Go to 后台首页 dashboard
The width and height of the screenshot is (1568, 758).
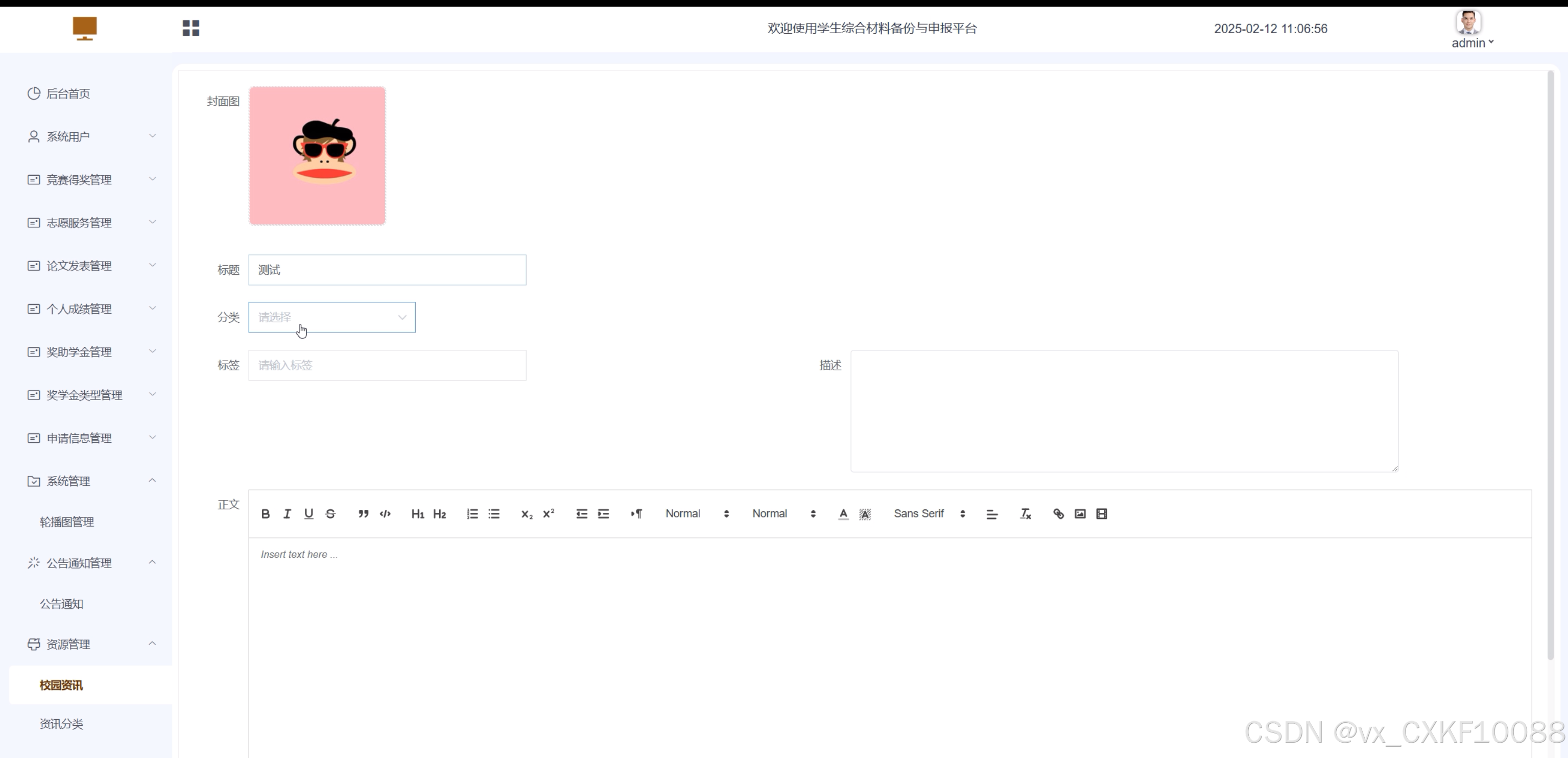(68, 94)
